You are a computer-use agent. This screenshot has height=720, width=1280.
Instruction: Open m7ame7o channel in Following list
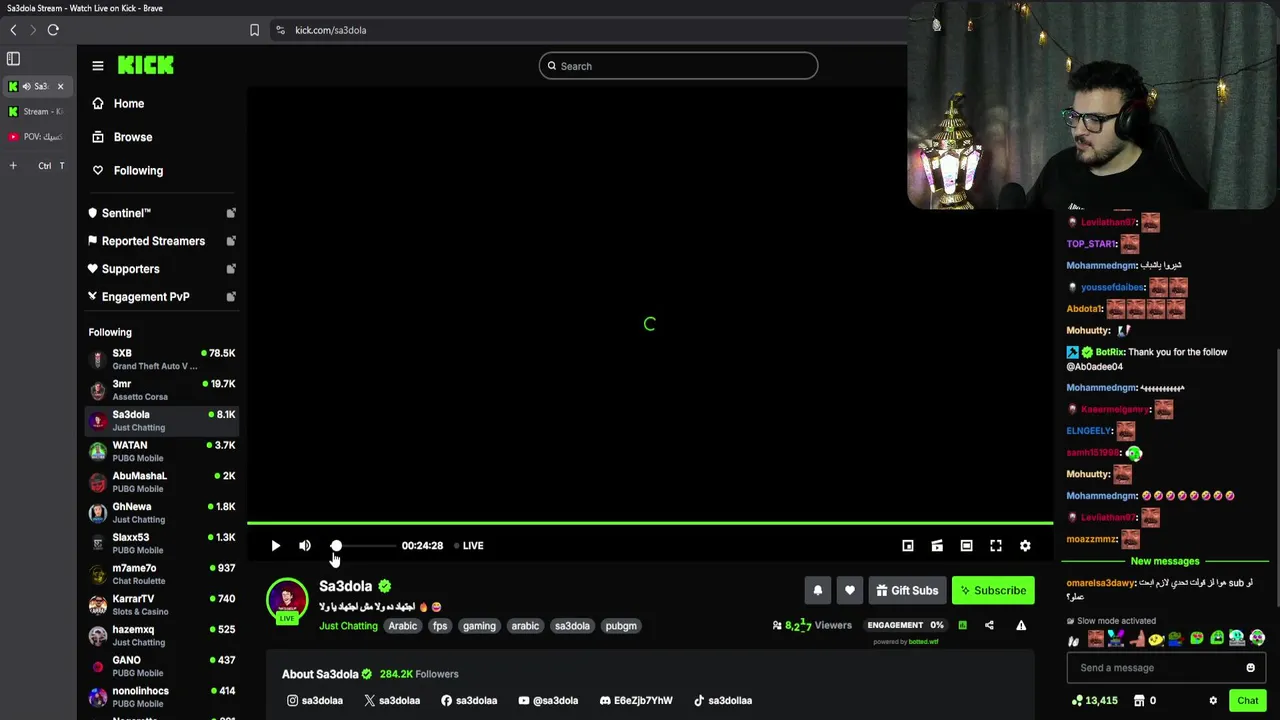(162, 574)
